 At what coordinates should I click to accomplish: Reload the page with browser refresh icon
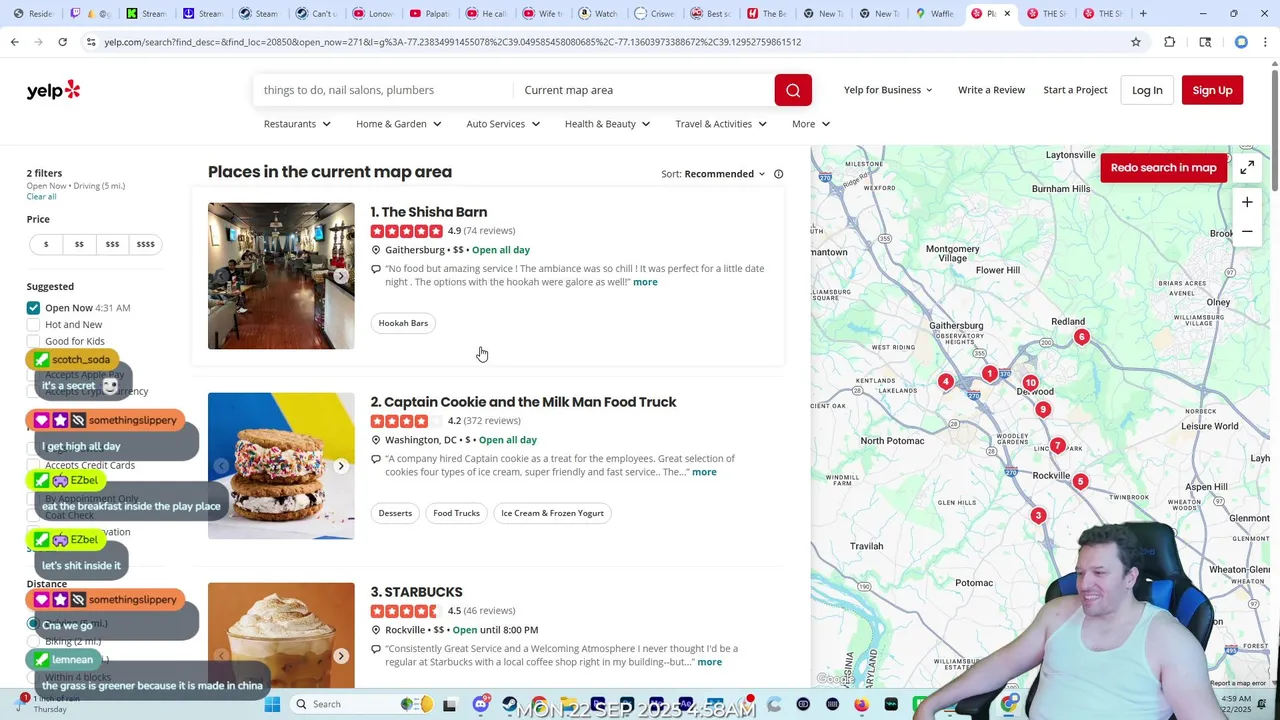click(x=62, y=42)
